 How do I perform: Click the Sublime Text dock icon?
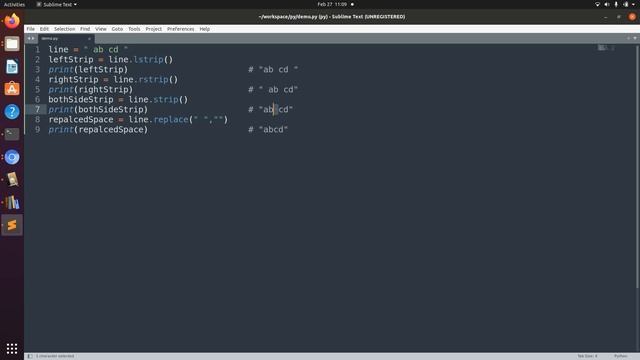pos(12,225)
